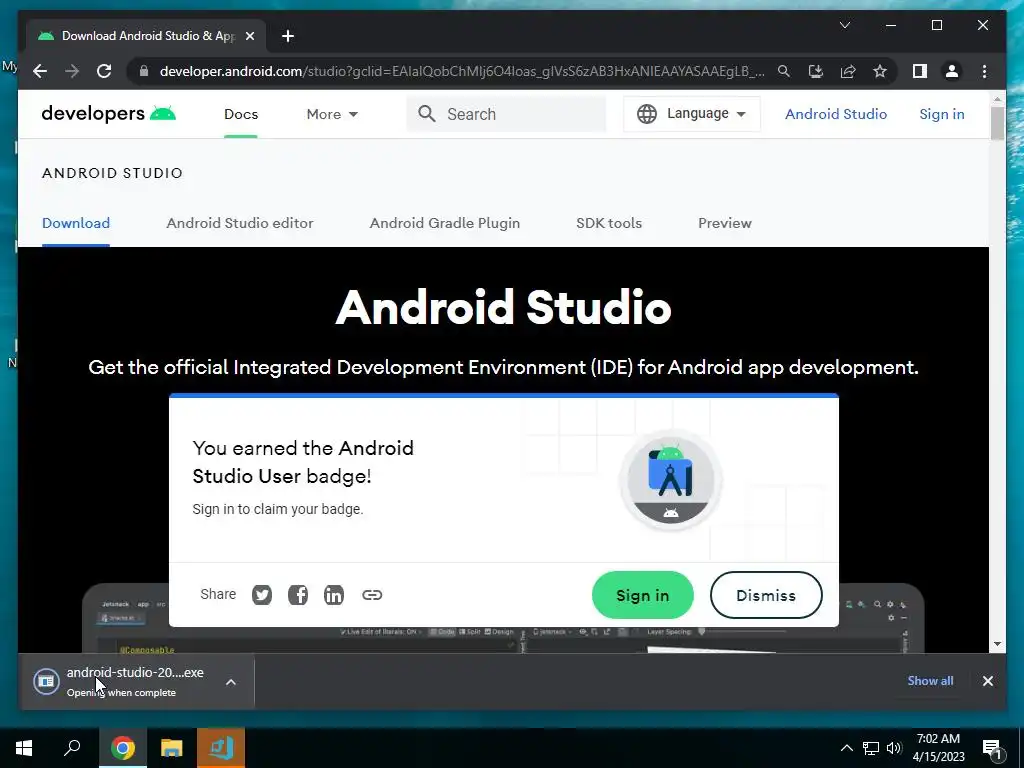
Task: Click the install app icon in address bar
Action: pyautogui.click(x=816, y=71)
